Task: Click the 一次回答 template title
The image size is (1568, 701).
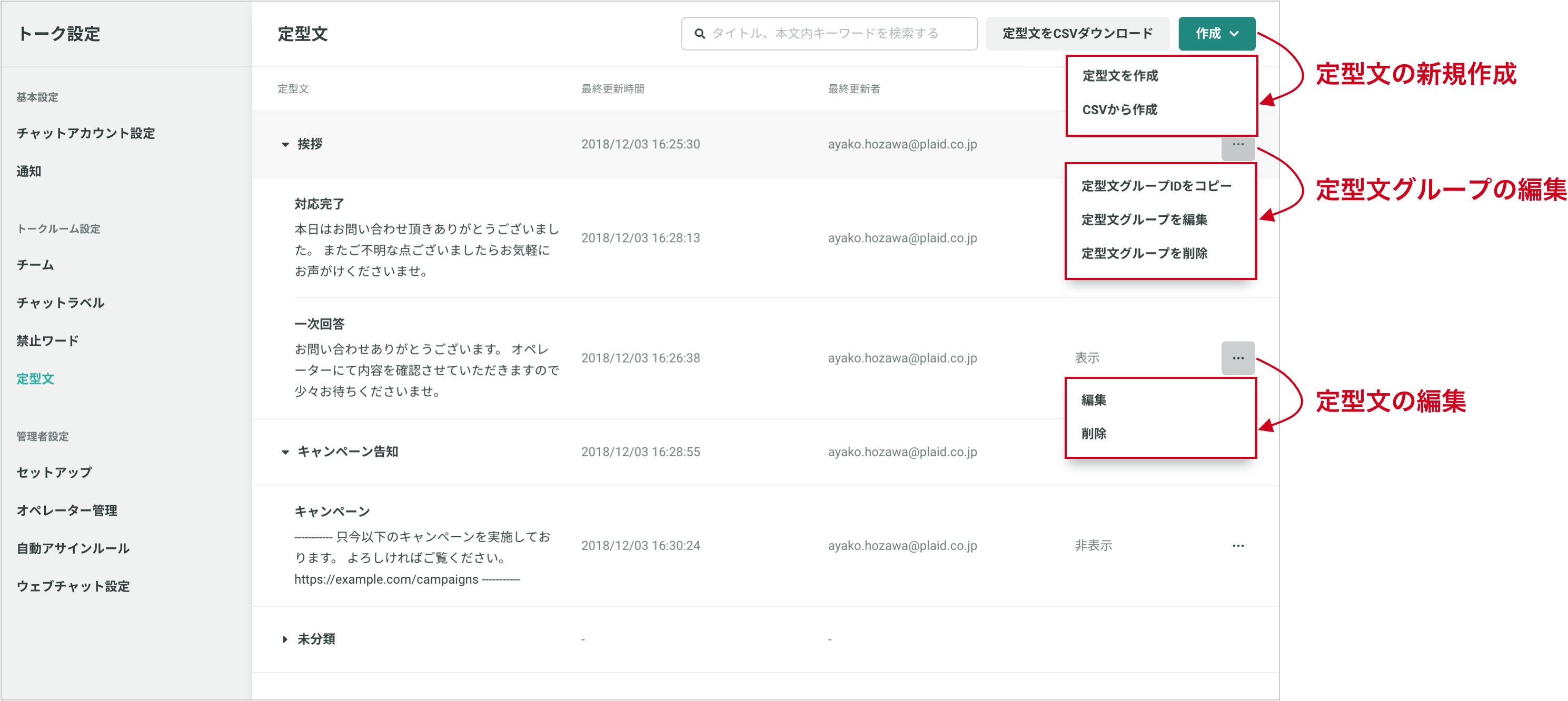Action: tap(319, 324)
